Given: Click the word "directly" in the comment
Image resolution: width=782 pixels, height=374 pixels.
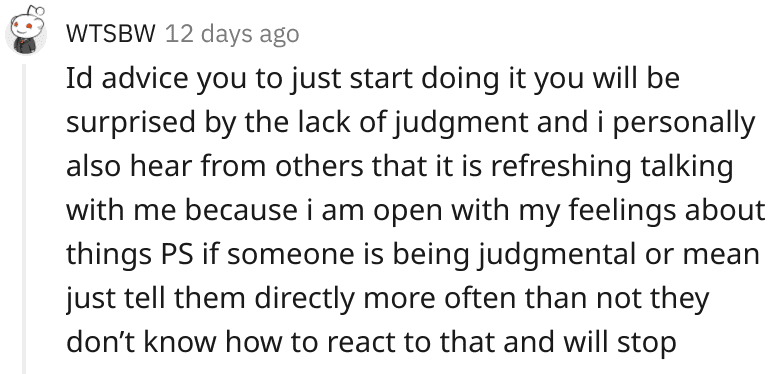Looking at the screenshot, I should point(305,299).
